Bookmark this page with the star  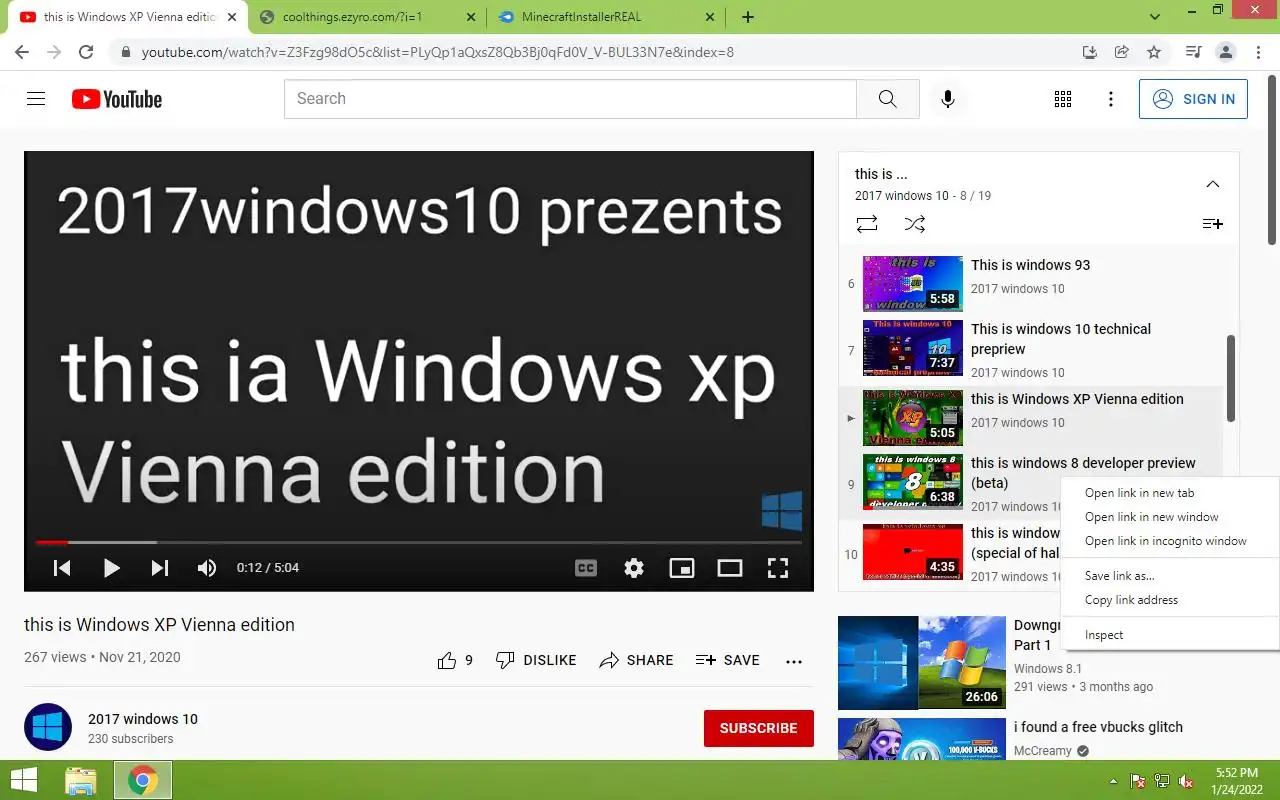tap(1154, 52)
